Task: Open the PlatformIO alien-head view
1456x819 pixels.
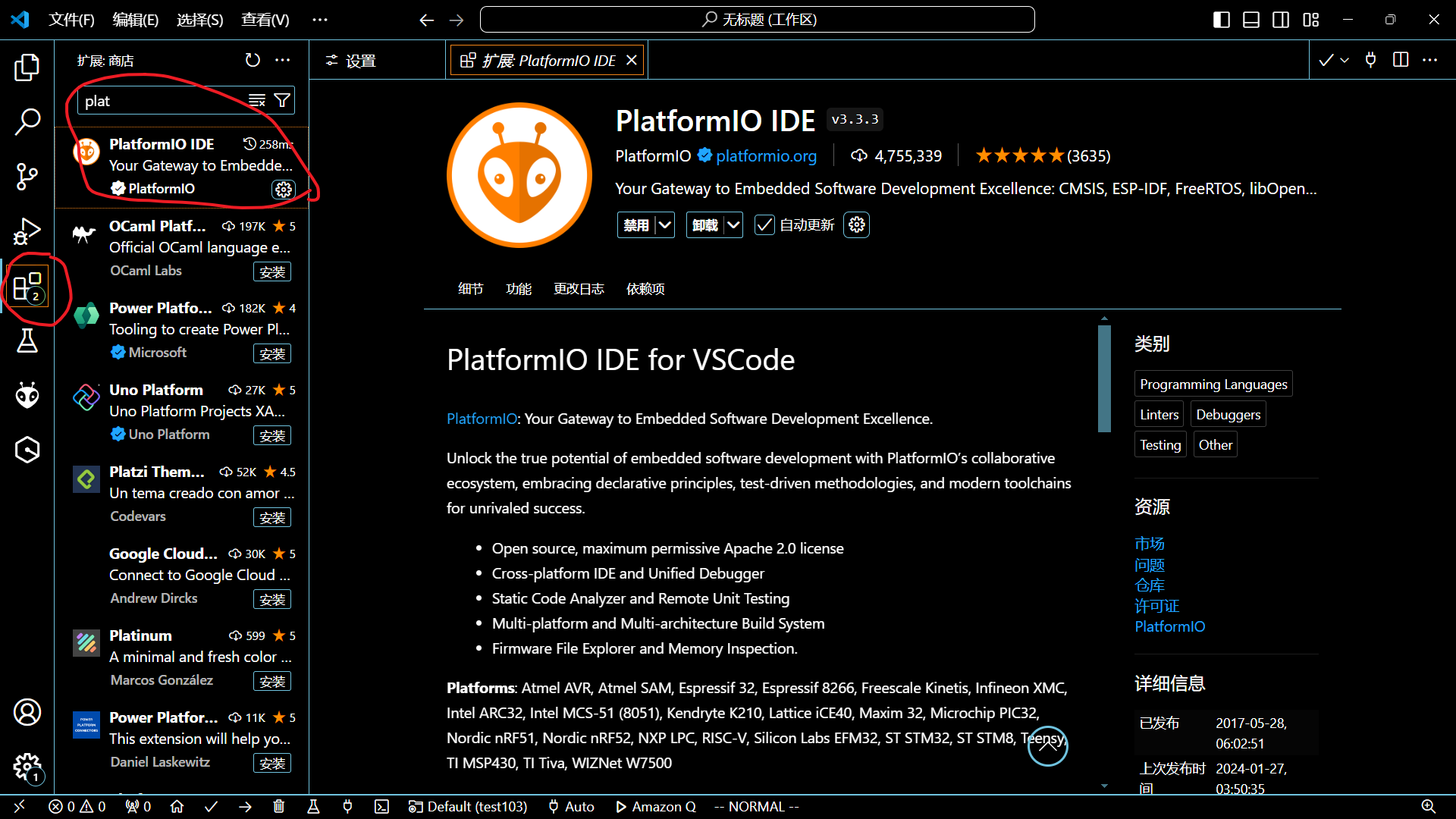Action: point(27,395)
